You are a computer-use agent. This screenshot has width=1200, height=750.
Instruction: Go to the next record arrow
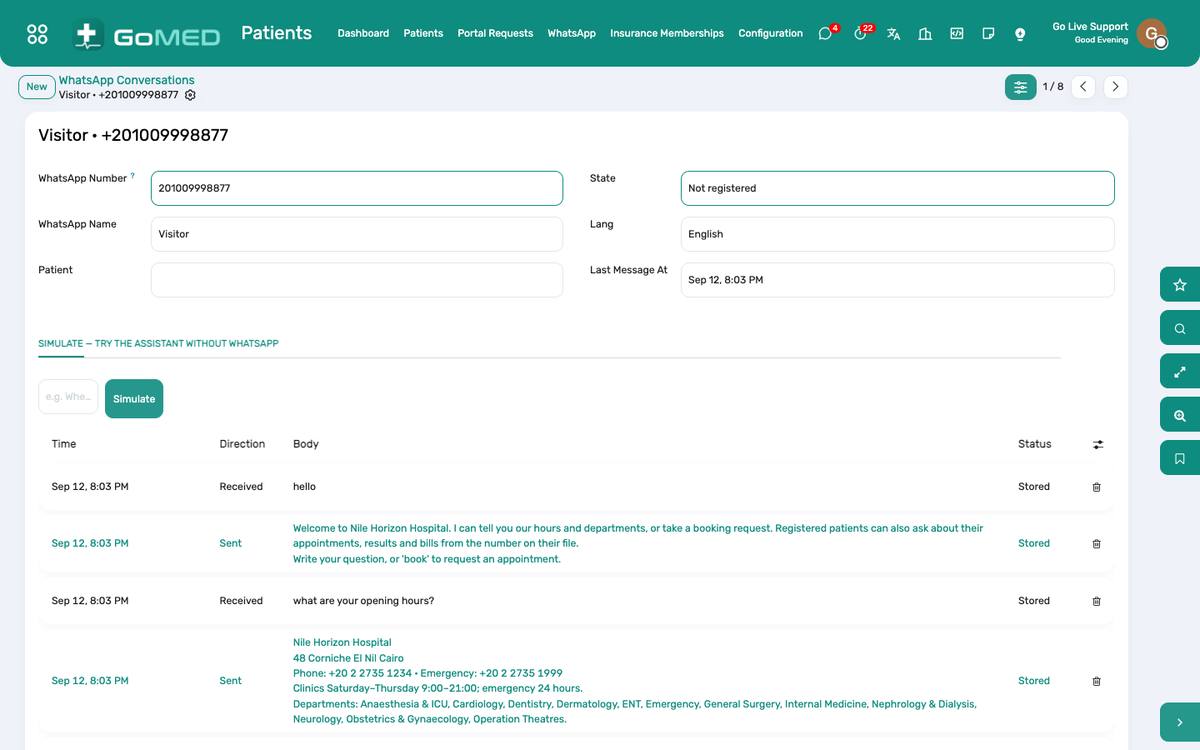[1116, 87]
